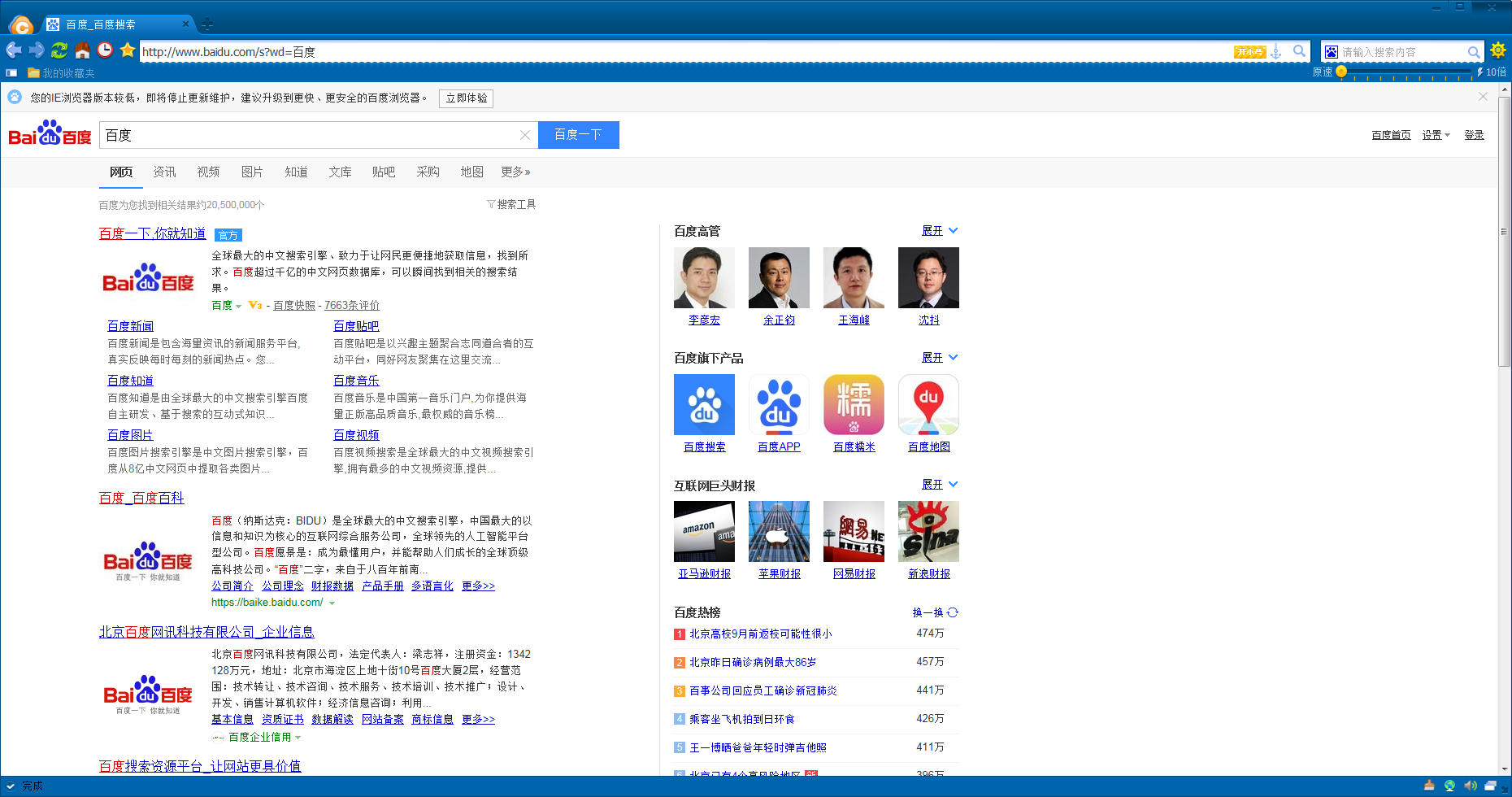The width and height of the screenshot is (1512, 797).
Task: Open dropdown arrow after 百度企业信用
Action: [x=298, y=738]
